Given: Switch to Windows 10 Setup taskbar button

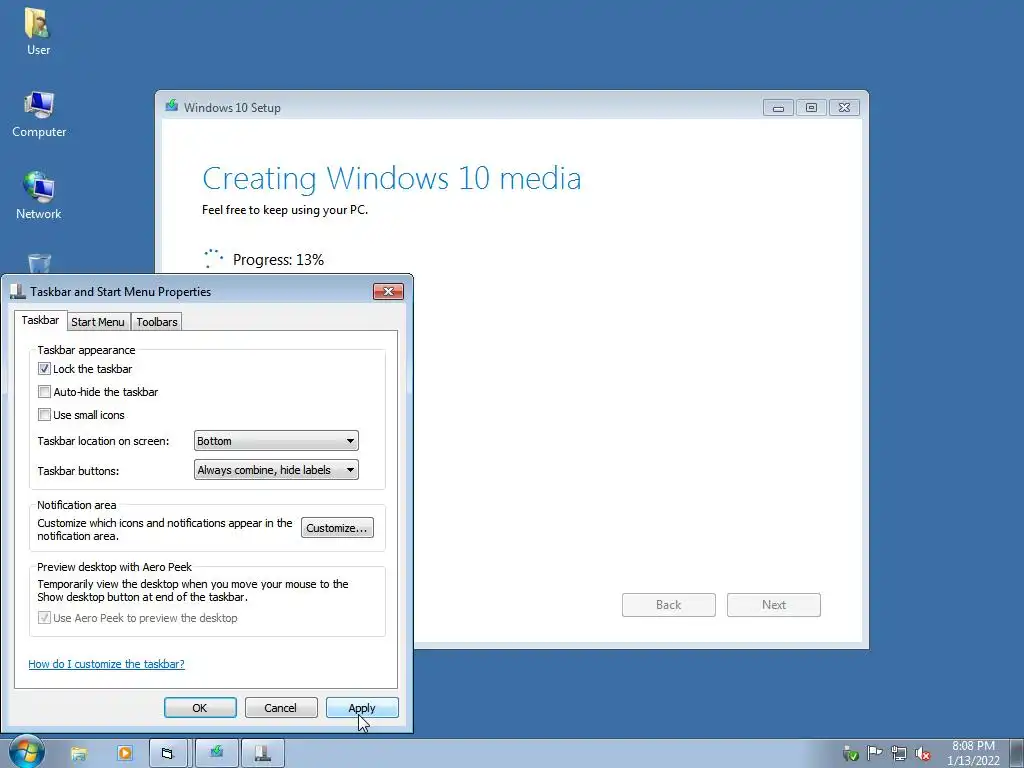Looking at the screenshot, I should [217, 754].
